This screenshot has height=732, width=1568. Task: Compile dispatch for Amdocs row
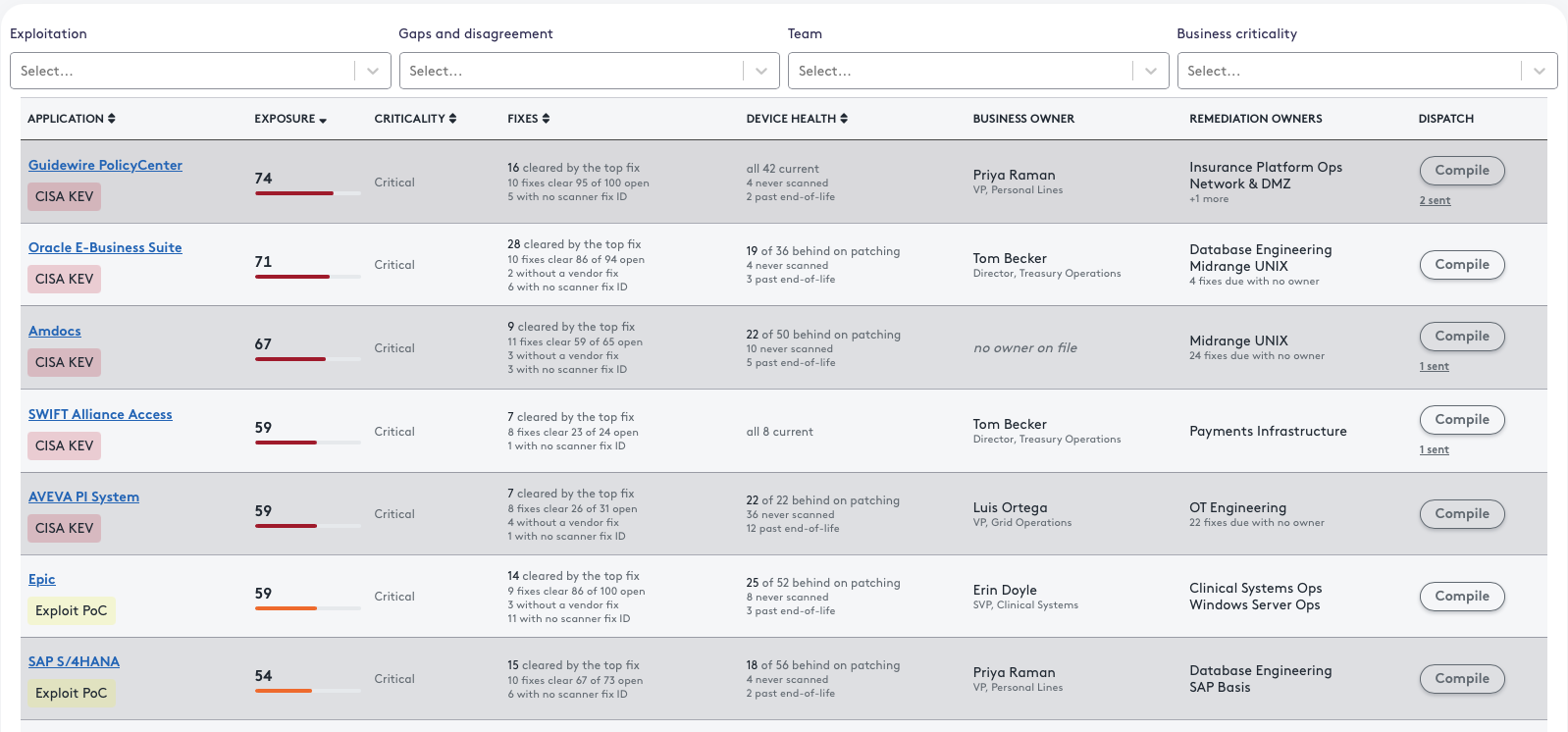tap(1462, 336)
